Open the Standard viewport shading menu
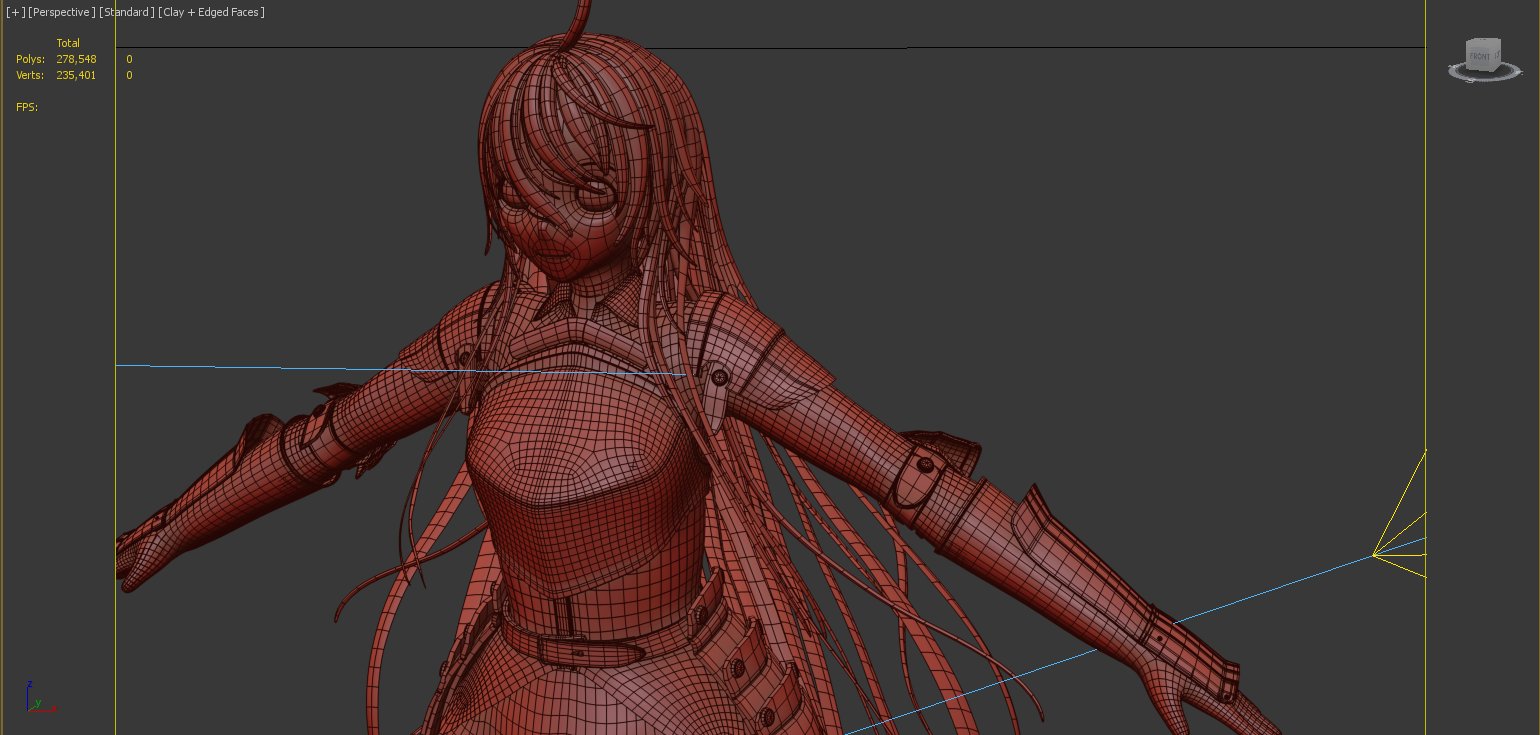 click(127, 12)
